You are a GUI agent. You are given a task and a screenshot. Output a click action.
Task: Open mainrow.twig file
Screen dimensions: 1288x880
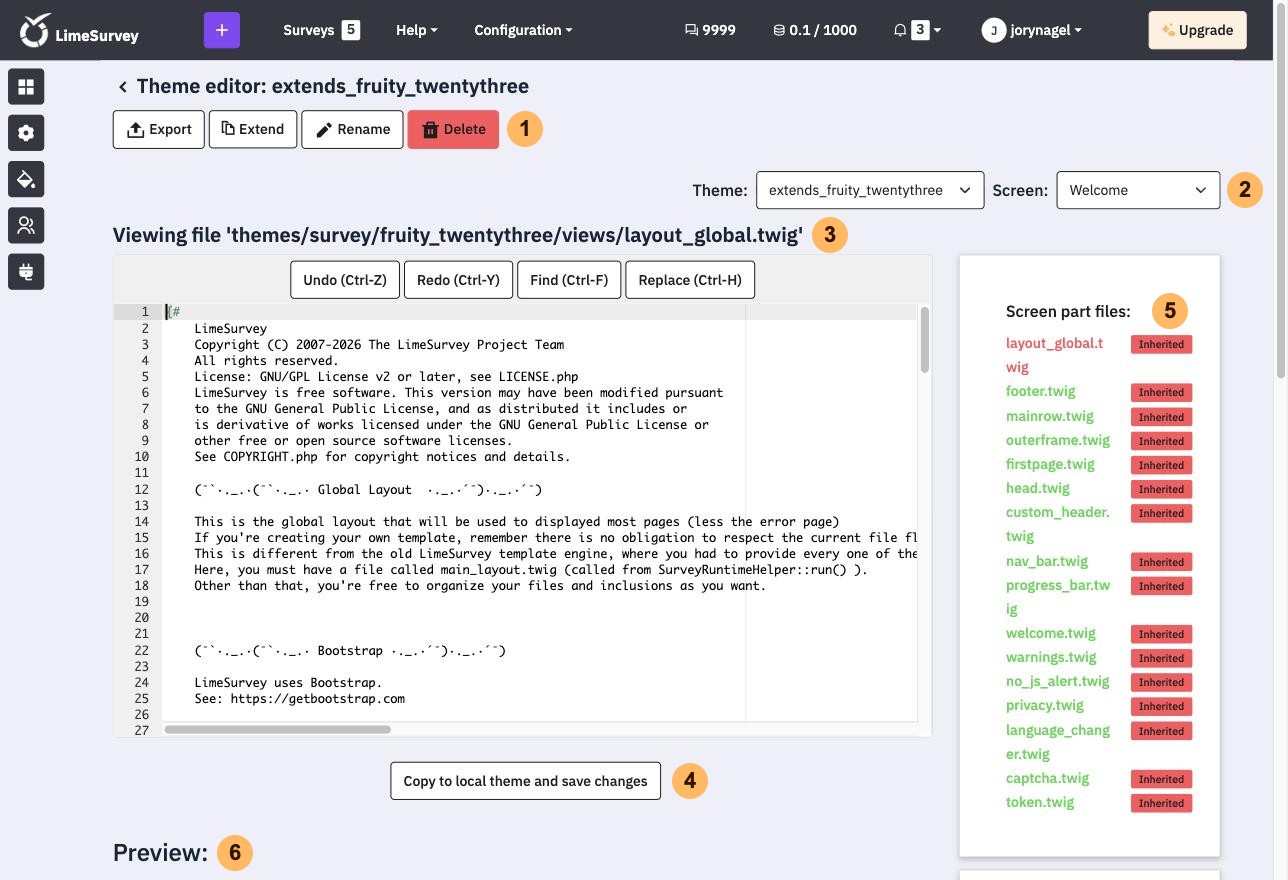click(1050, 416)
